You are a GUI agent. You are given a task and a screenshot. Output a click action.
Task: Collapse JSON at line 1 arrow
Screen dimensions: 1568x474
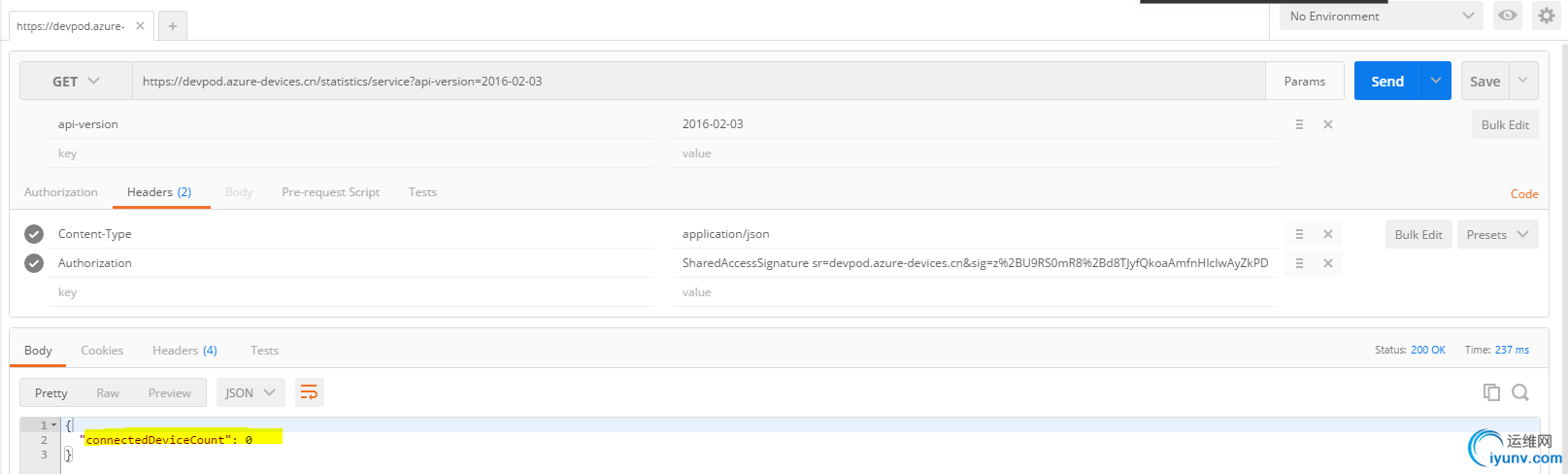click(53, 425)
